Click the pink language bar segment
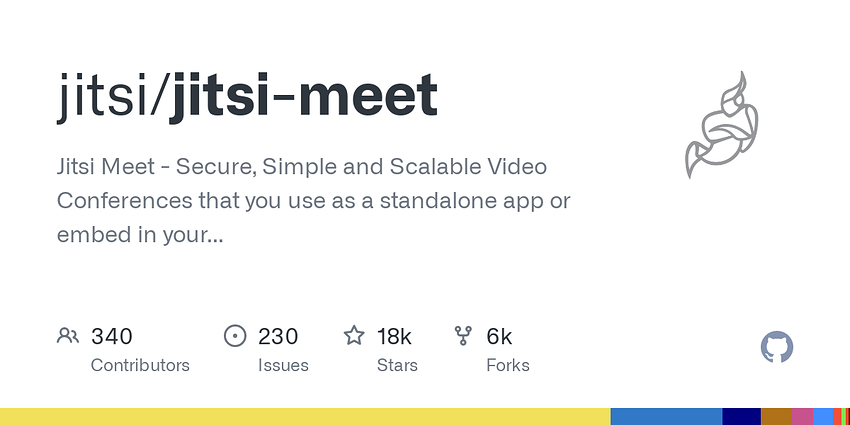Screen dimensions: 850x425 click(802, 416)
